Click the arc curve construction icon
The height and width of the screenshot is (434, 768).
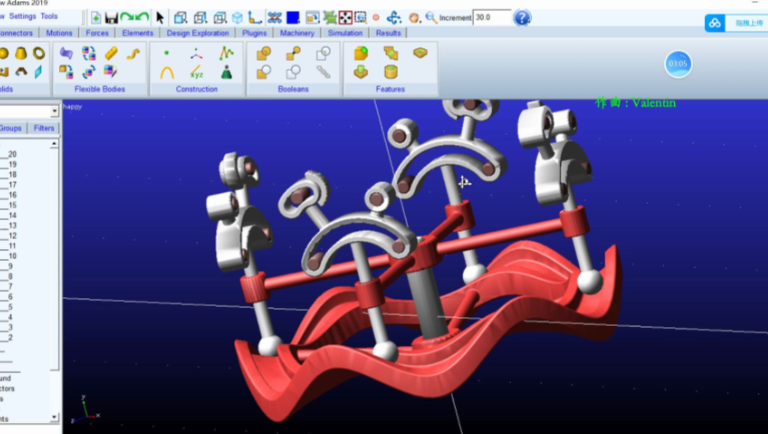point(167,72)
